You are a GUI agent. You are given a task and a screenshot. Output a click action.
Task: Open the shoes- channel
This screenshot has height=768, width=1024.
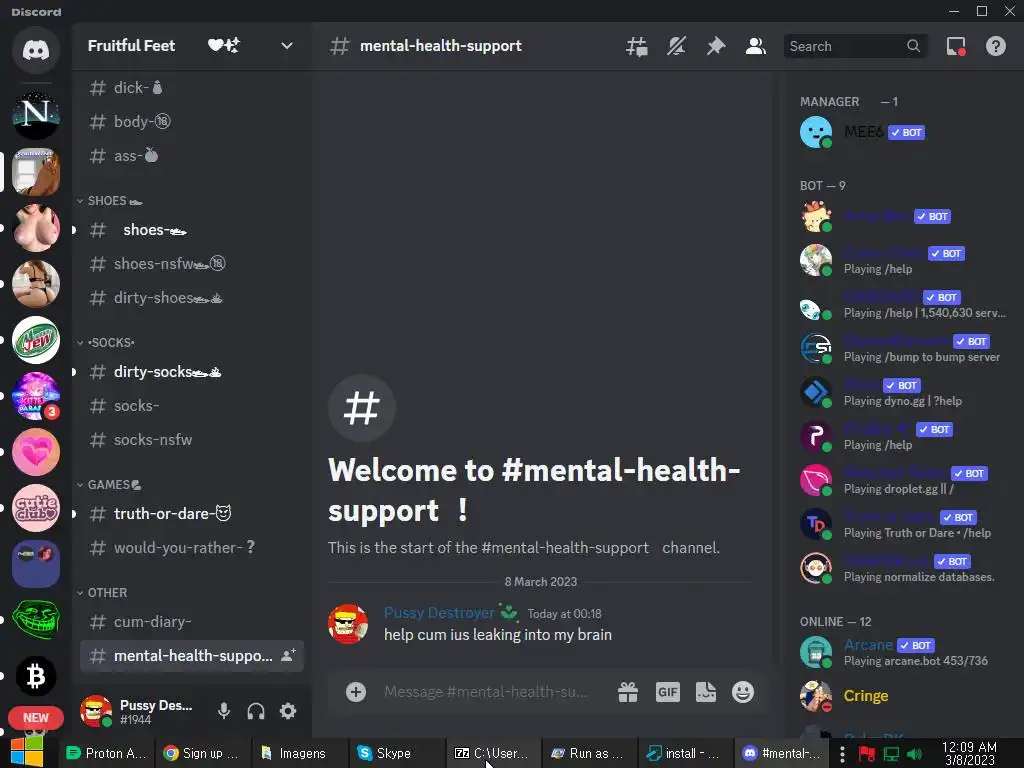pyautogui.click(x=192, y=230)
